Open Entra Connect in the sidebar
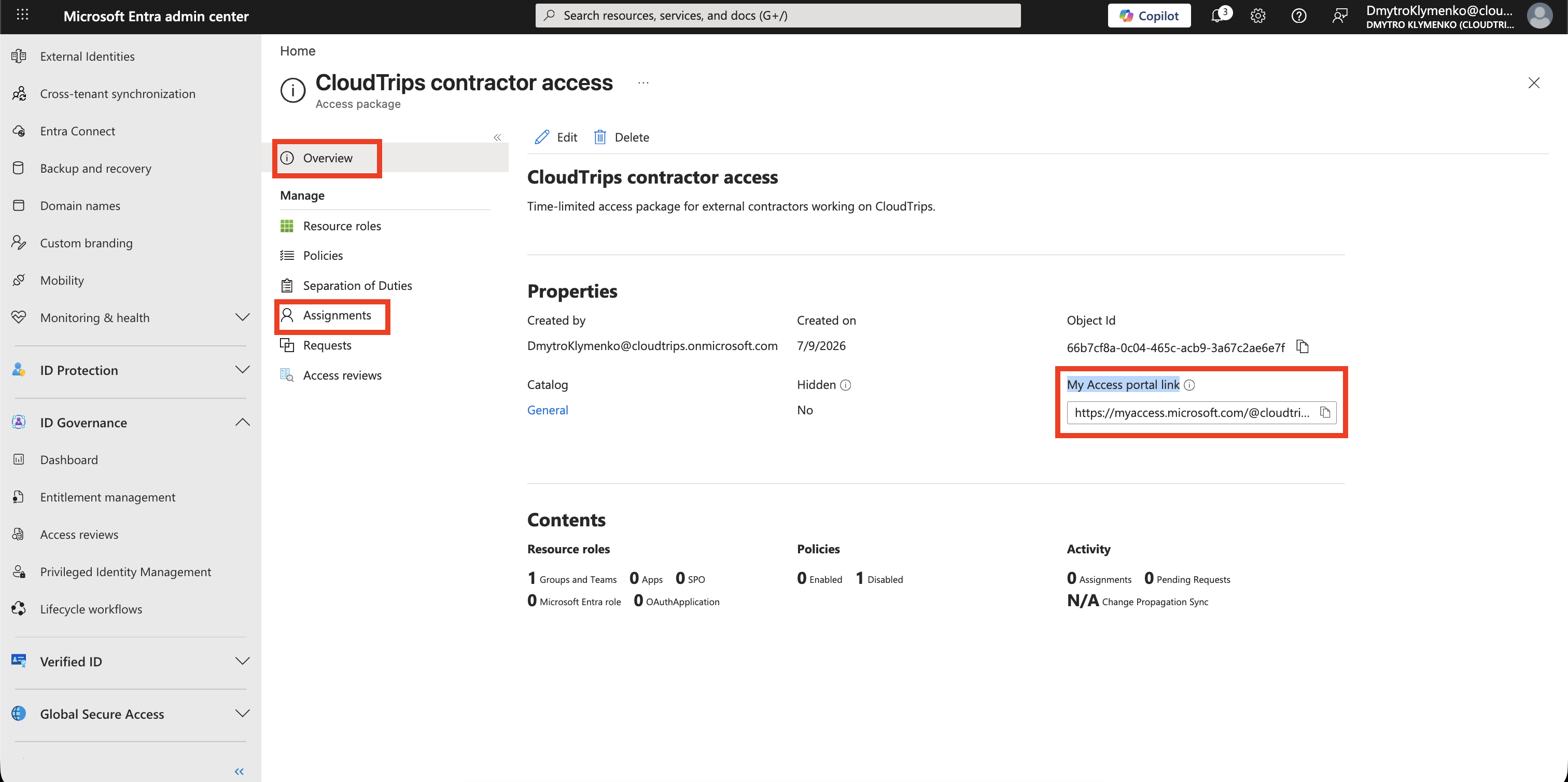Image resolution: width=1568 pixels, height=782 pixels. (x=77, y=131)
